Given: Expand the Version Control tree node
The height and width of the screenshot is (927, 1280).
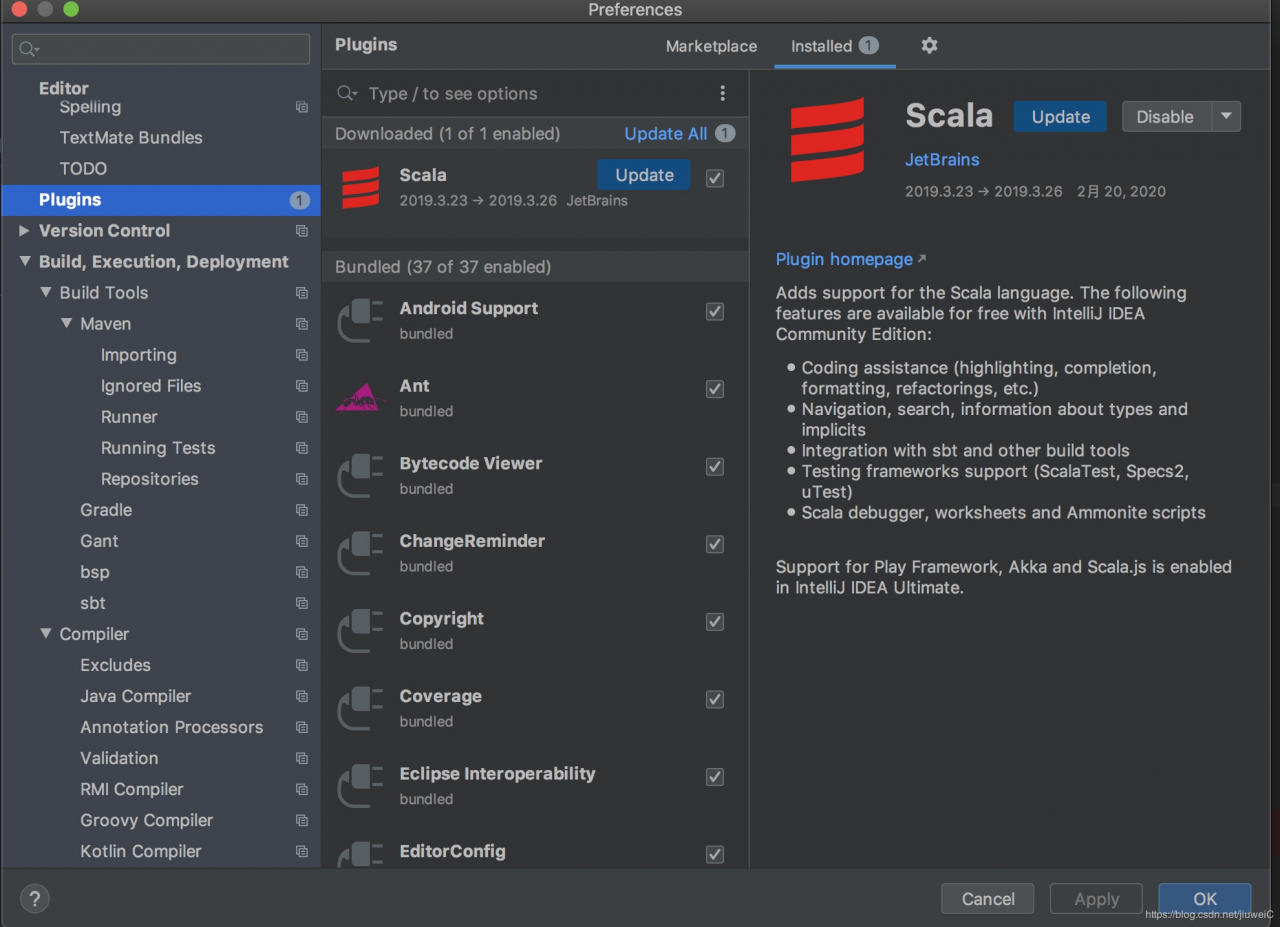Looking at the screenshot, I should 24,231.
